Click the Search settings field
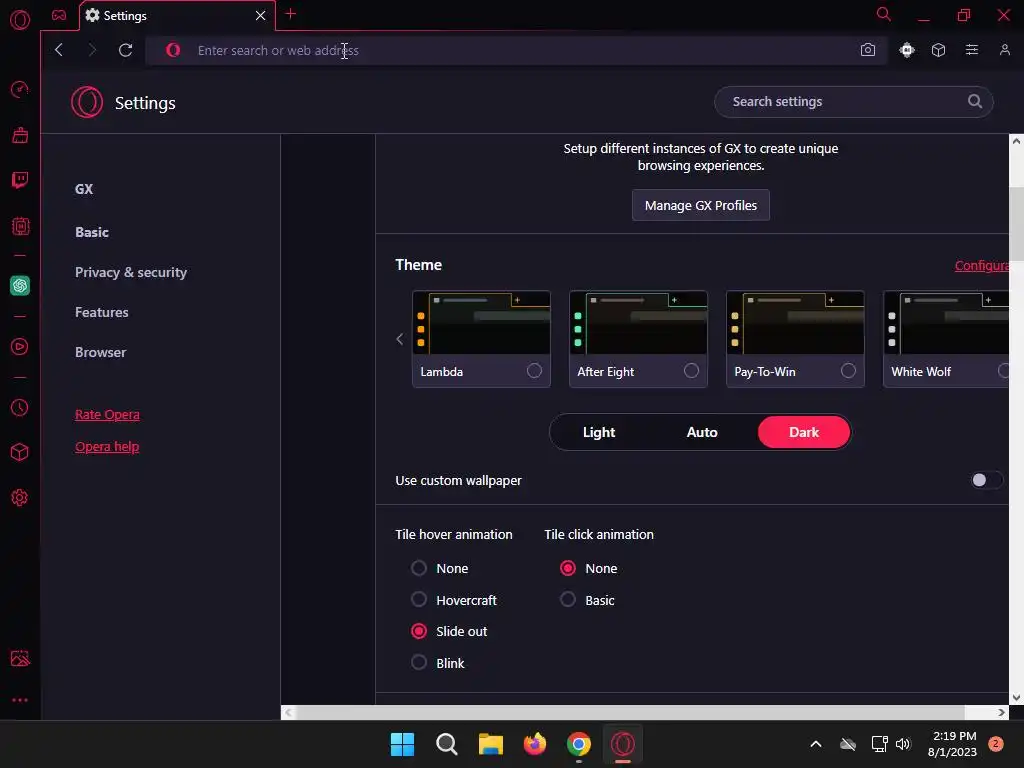The height and width of the screenshot is (768, 1024). point(854,101)
